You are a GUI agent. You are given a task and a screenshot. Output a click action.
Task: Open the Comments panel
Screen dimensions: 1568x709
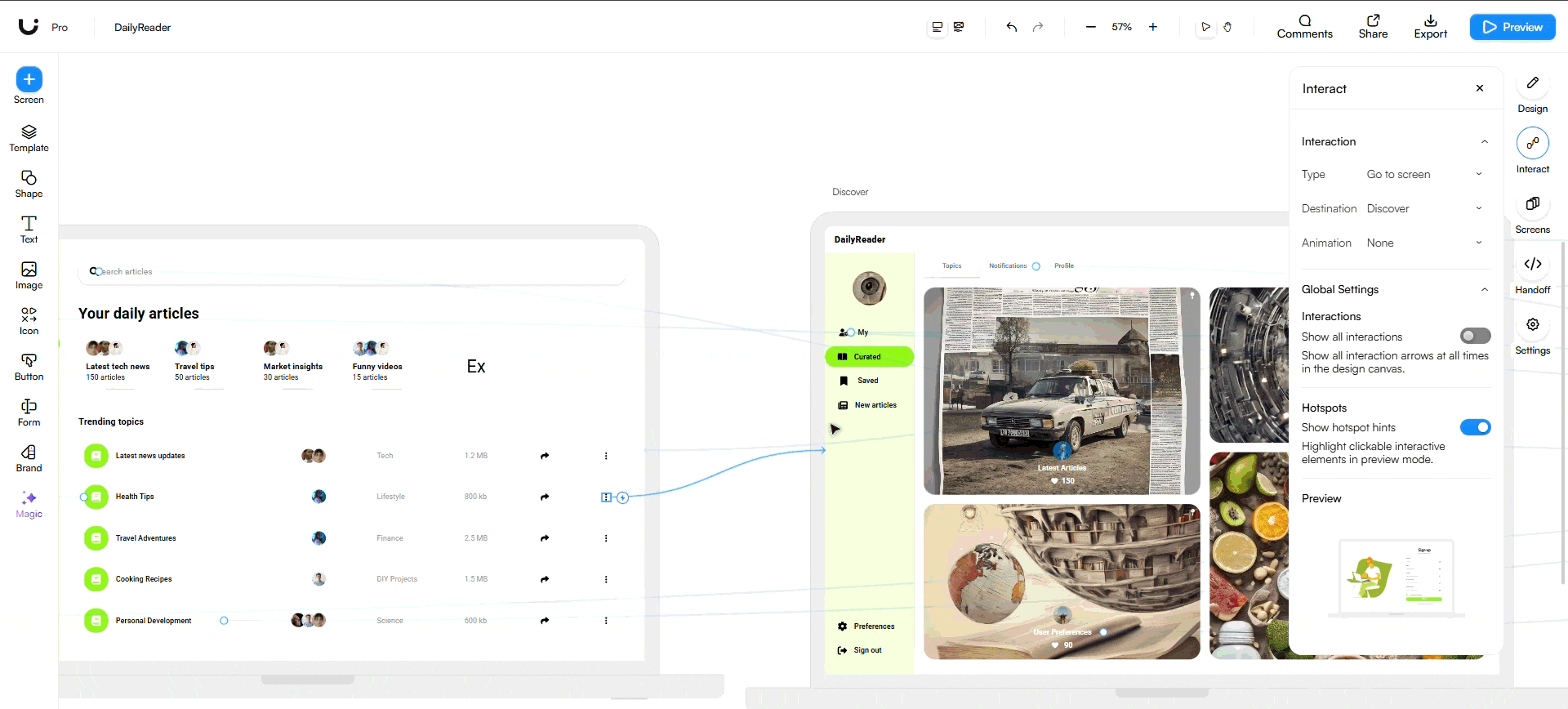pyautogui.click(x=1304, y=27)
